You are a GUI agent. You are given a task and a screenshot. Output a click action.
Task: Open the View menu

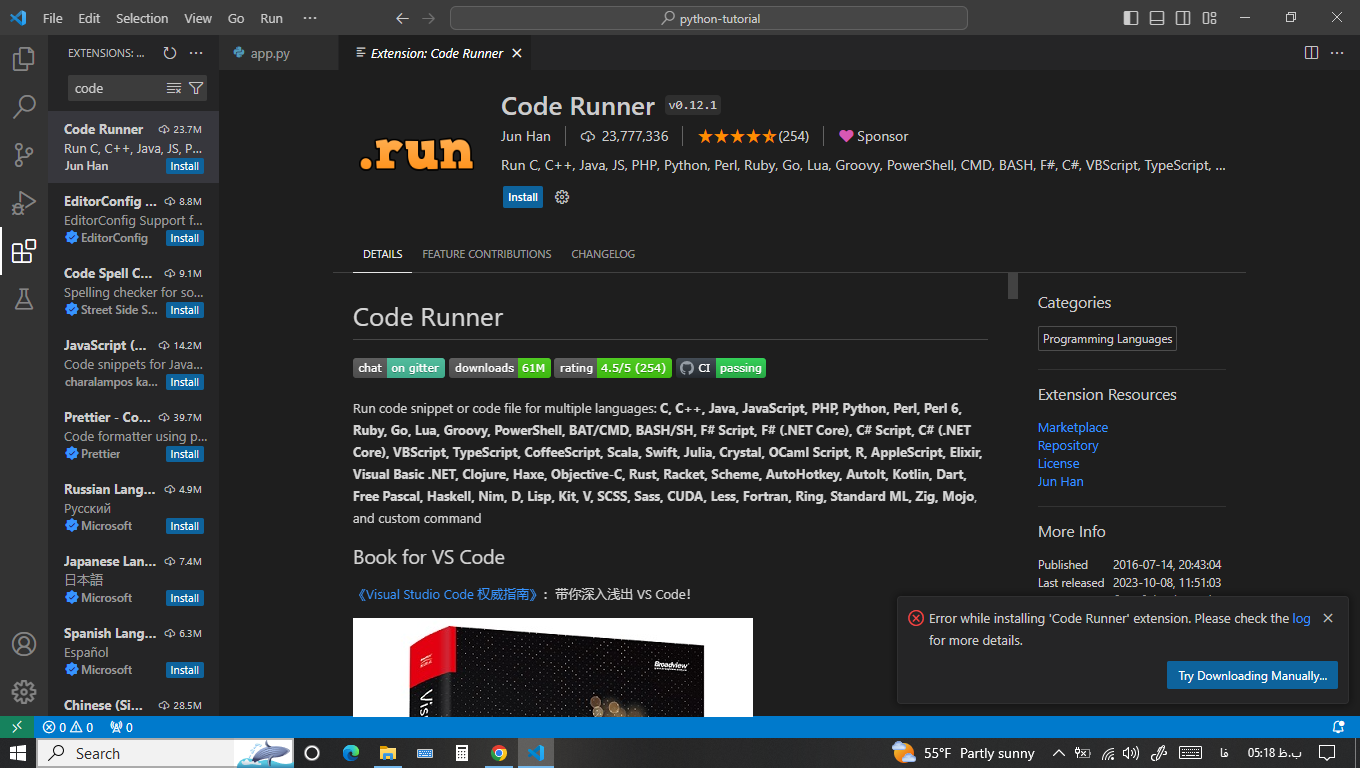198,18
